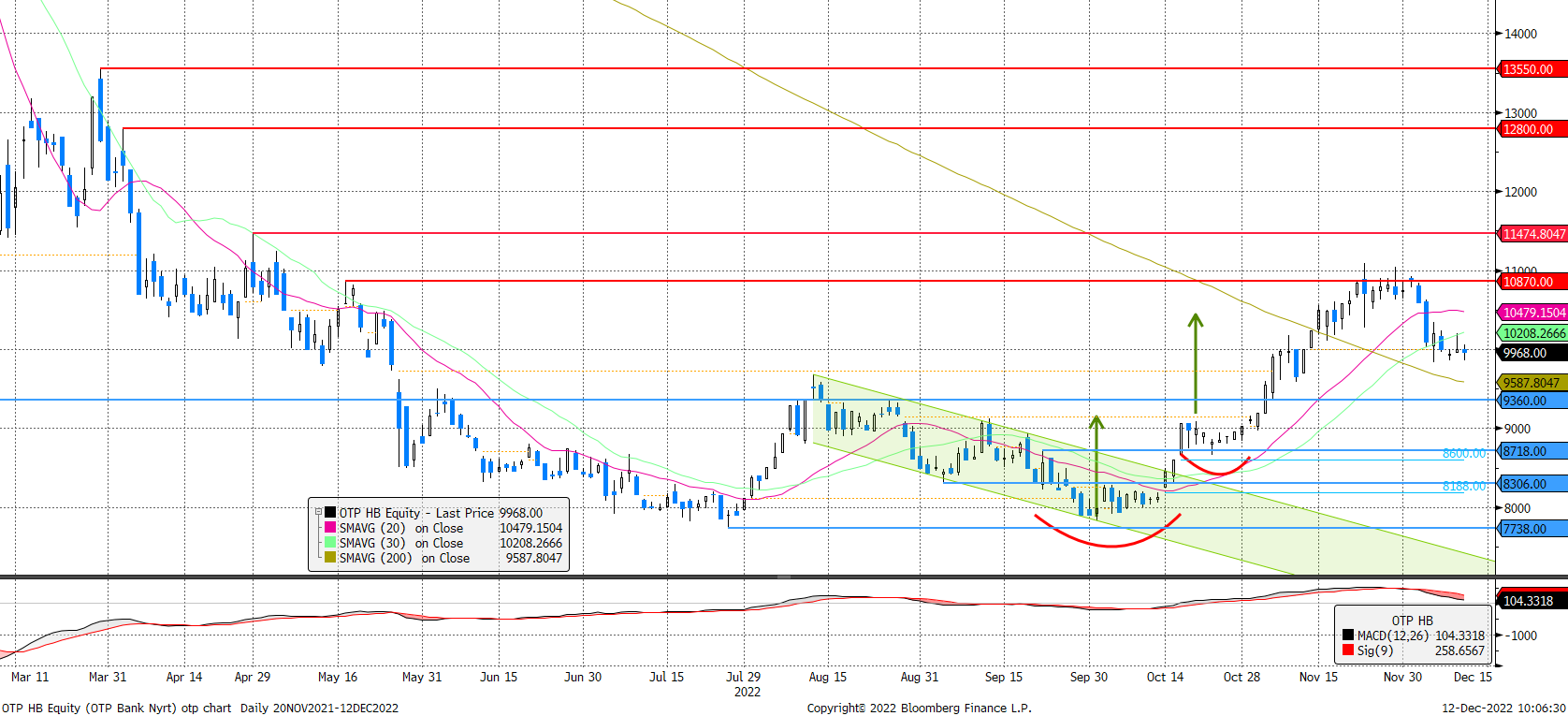Click the 9000 y-axis tick label

[1517, 429]
